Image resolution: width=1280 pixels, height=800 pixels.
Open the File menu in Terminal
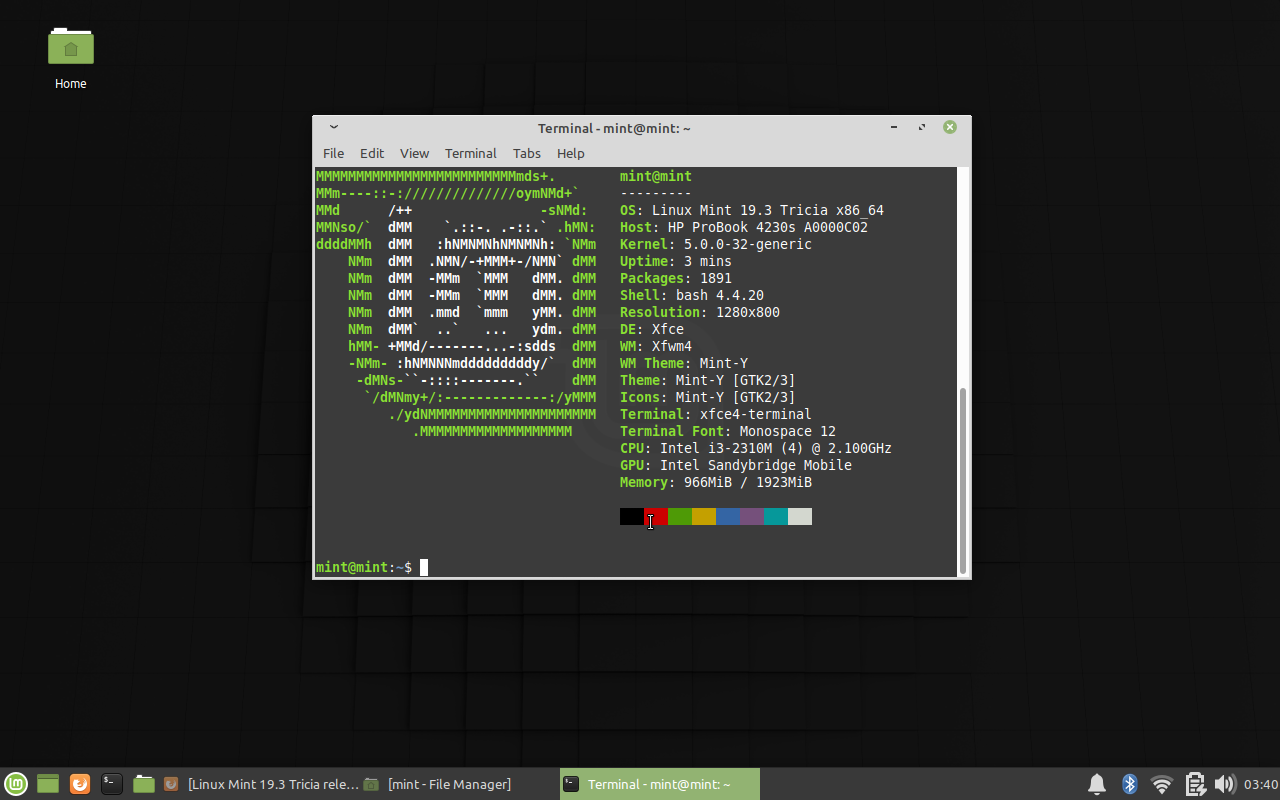(333, 153)
